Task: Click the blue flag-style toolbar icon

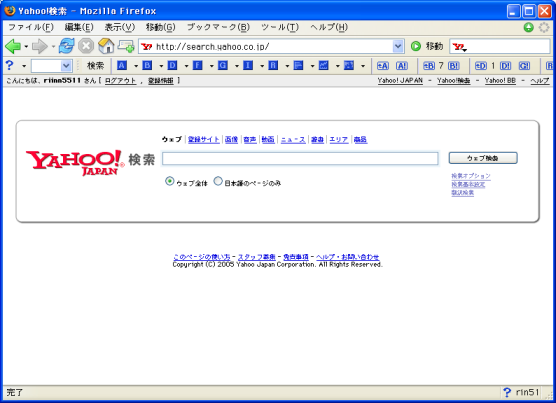Action: 298,66
